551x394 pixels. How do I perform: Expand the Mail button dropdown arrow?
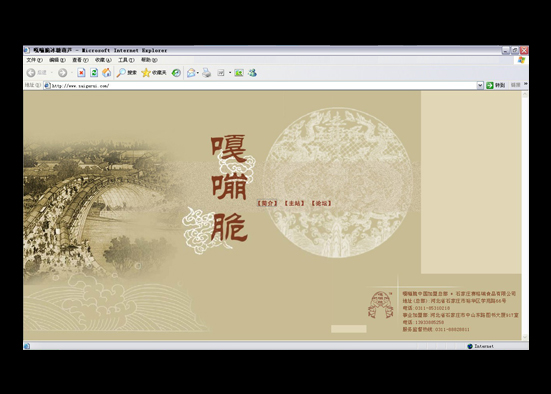tap(198, 73)
